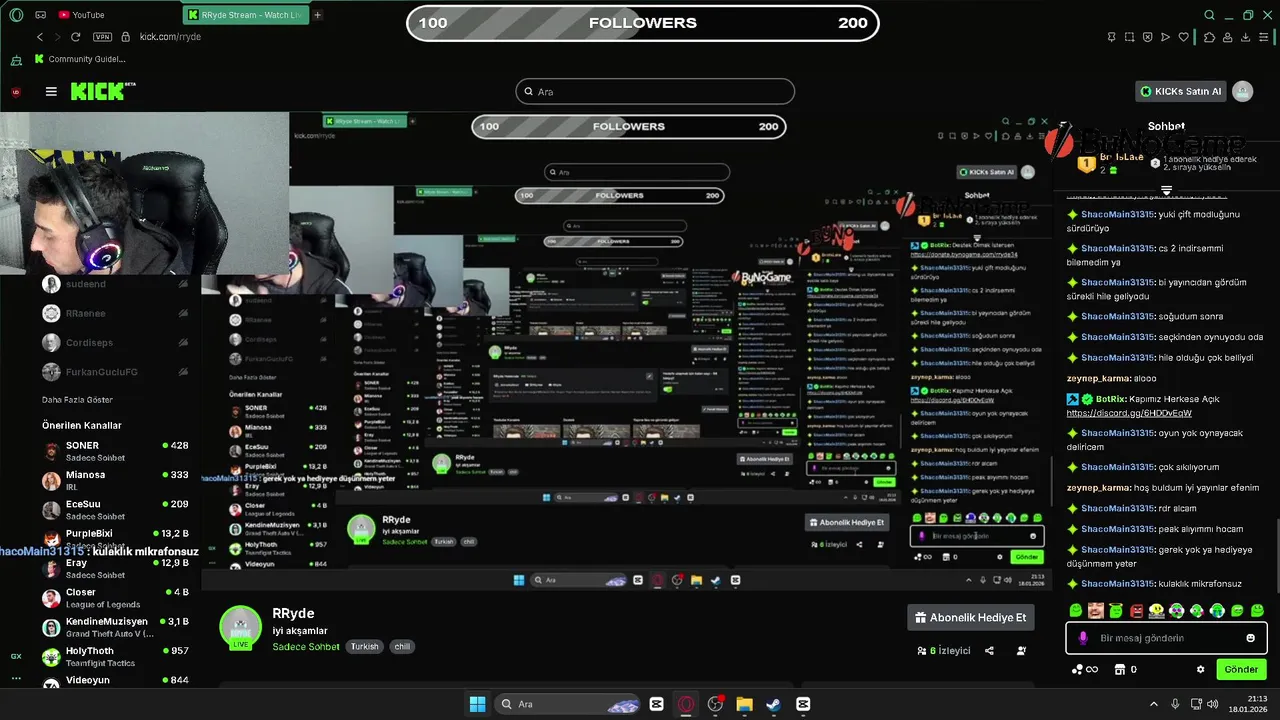
Task: Open Opera easy setup menu icon
Action: [1265, 37]
